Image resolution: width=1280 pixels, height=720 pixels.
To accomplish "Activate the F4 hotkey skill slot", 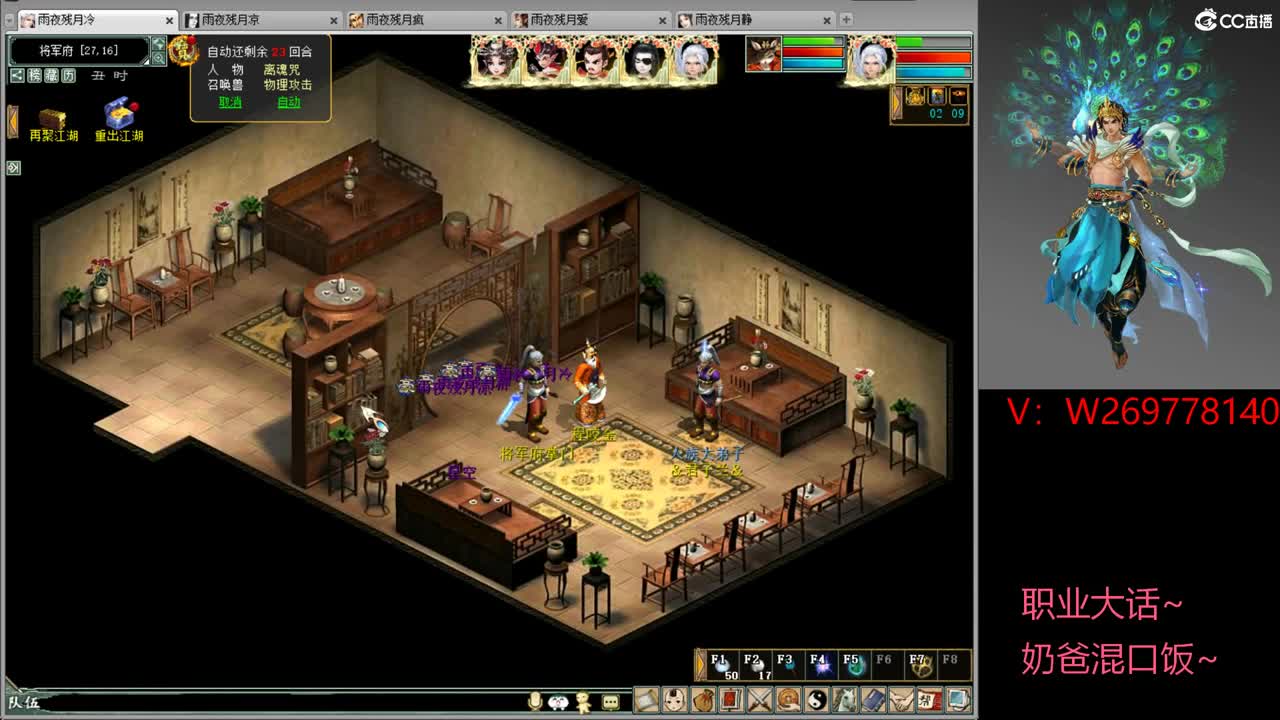I will tap(822, 665).
